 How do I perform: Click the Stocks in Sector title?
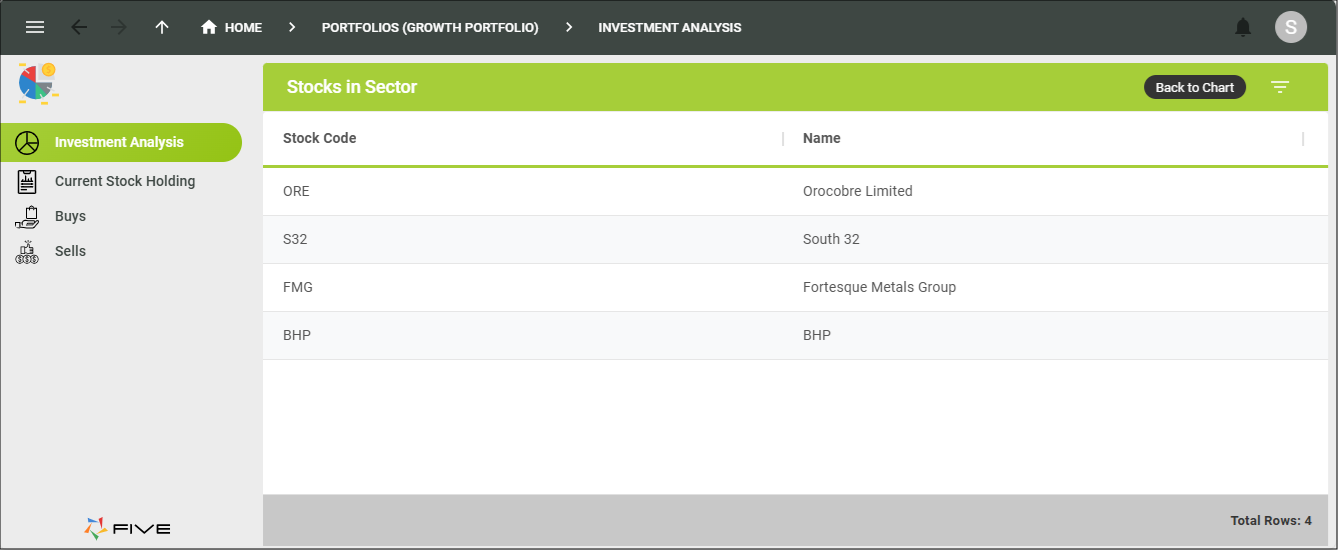coord(352,87)
